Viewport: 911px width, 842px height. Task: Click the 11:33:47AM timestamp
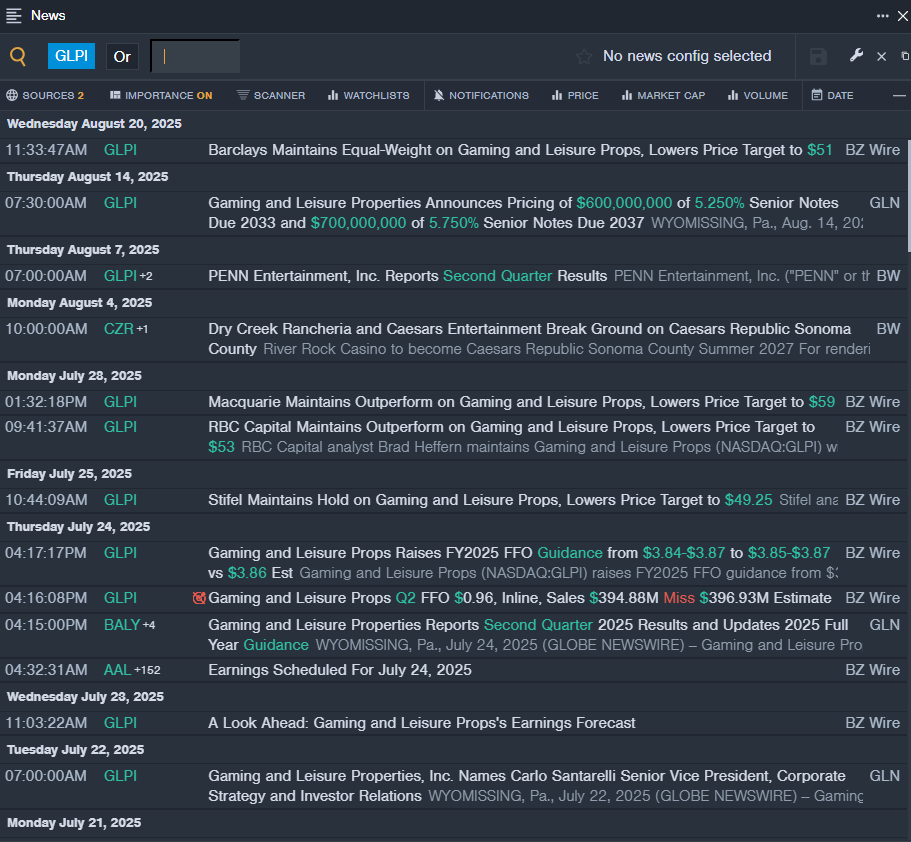46,150
